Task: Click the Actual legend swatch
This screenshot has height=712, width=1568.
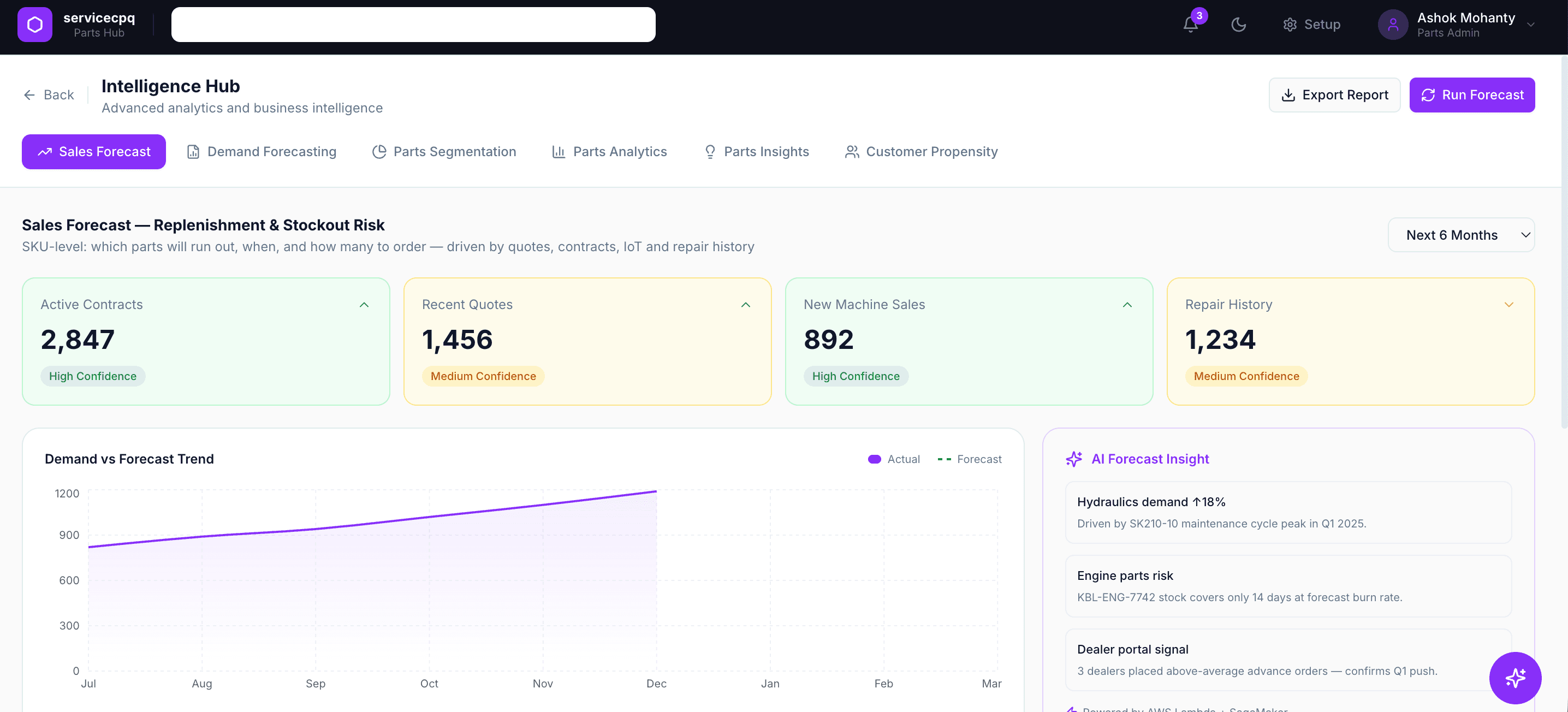Action: pos(874,459)
